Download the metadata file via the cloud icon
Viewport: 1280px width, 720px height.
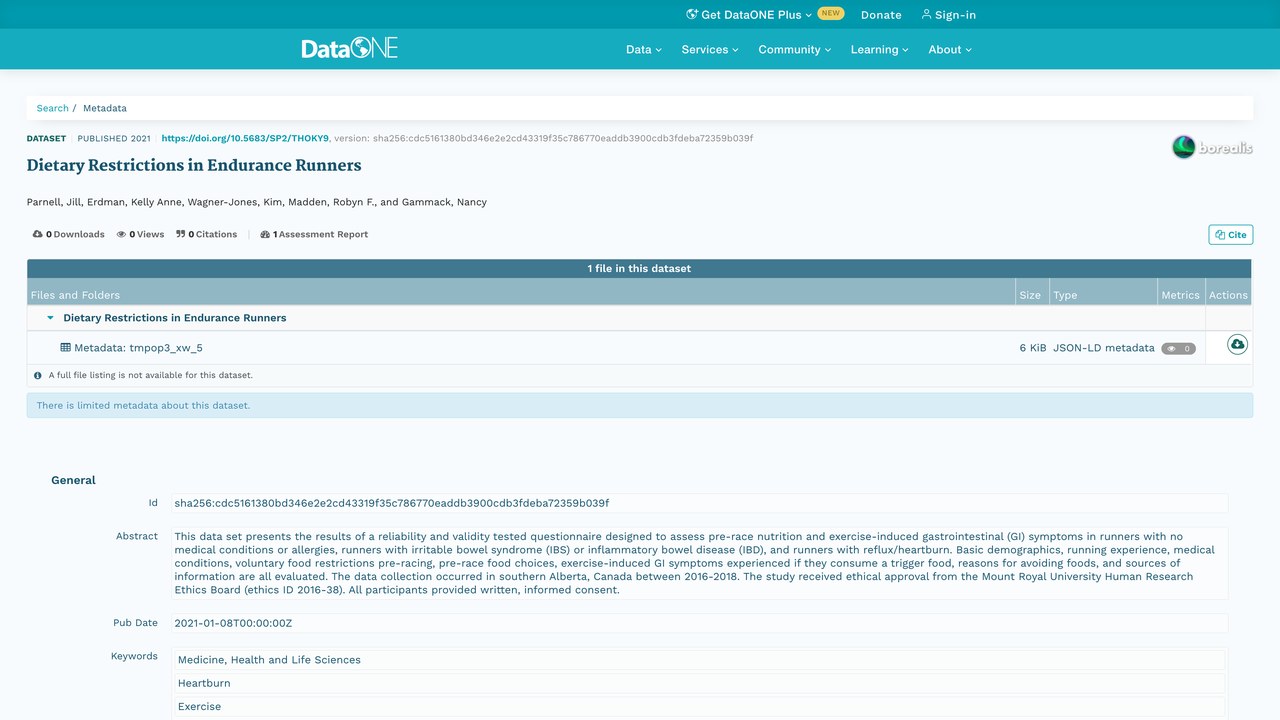[1237, 344]
